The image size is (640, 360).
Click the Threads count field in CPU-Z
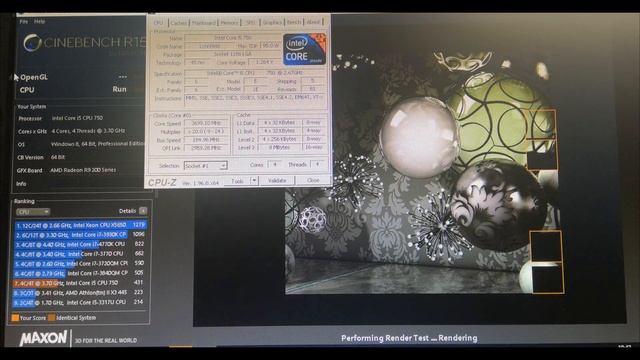click(x=318, y=164)
